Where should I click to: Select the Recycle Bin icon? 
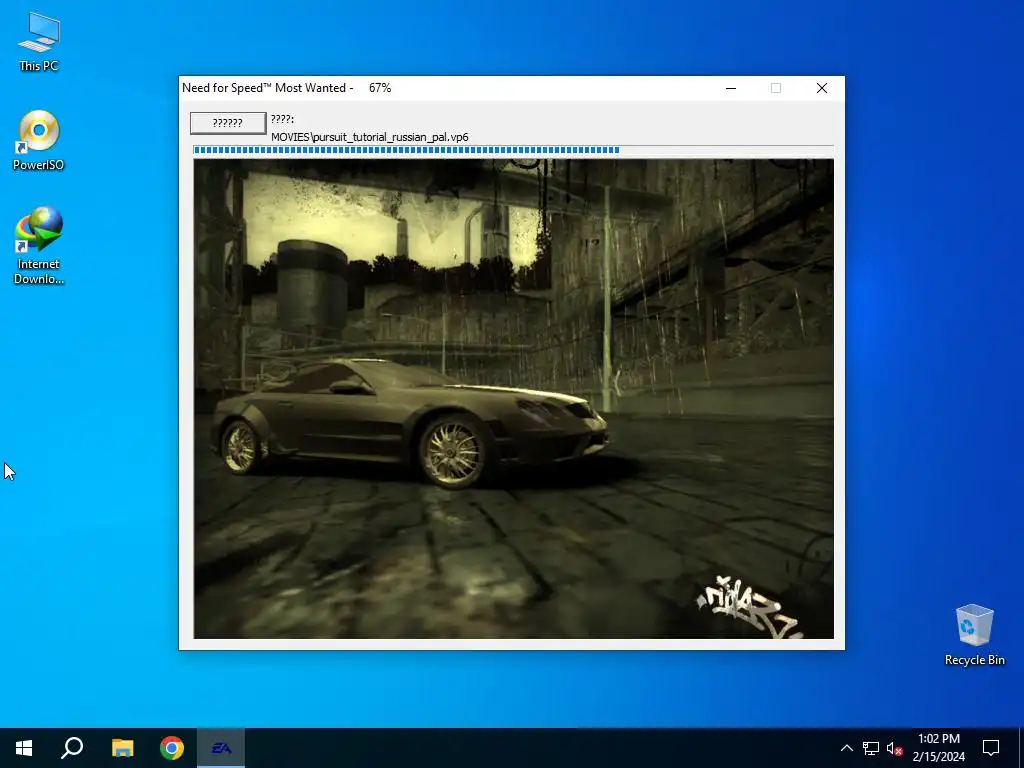(974, 635)
